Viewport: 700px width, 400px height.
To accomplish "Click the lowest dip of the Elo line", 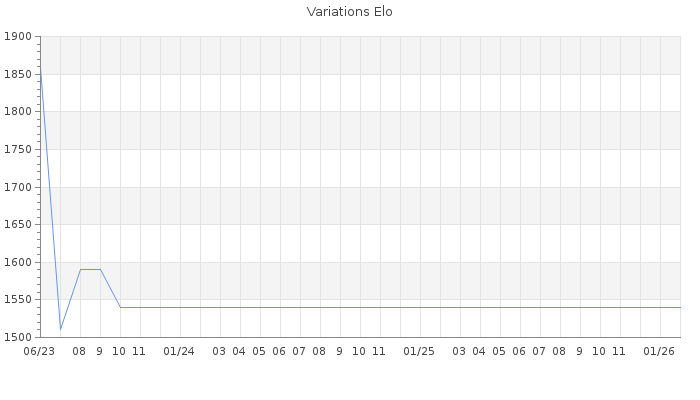I will click(x=60, y=329).
